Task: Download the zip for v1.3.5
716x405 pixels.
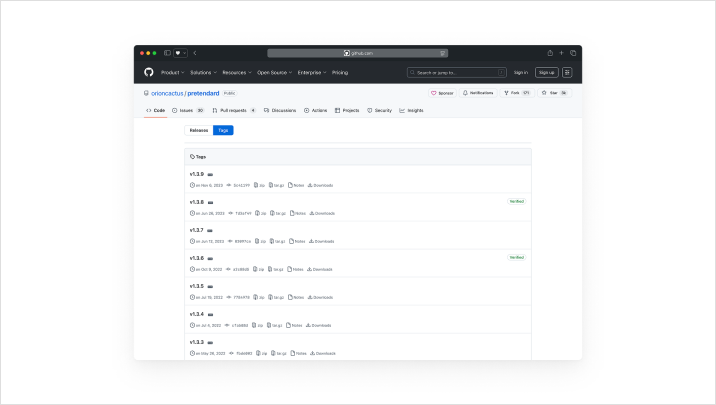Action: click(x=259, y=297)
